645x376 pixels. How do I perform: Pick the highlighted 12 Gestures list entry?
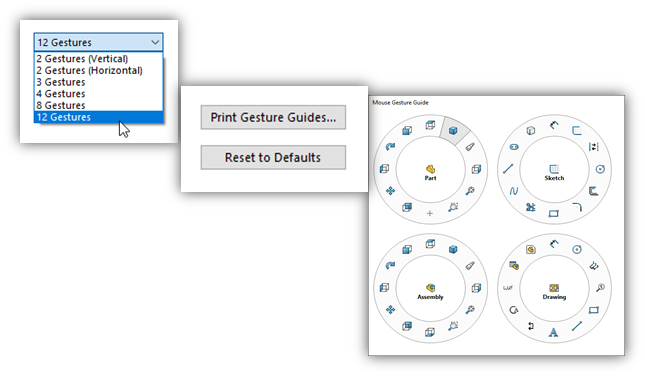(98, 117)
